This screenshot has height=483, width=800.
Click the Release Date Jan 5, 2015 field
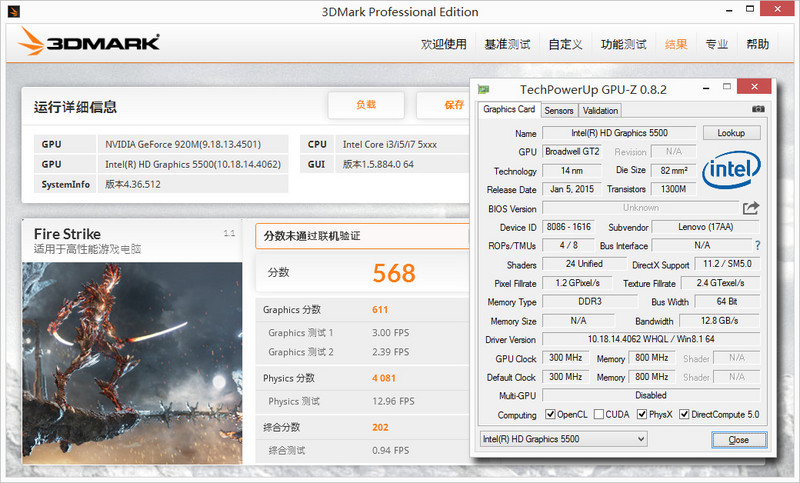[x=572, y=189]
